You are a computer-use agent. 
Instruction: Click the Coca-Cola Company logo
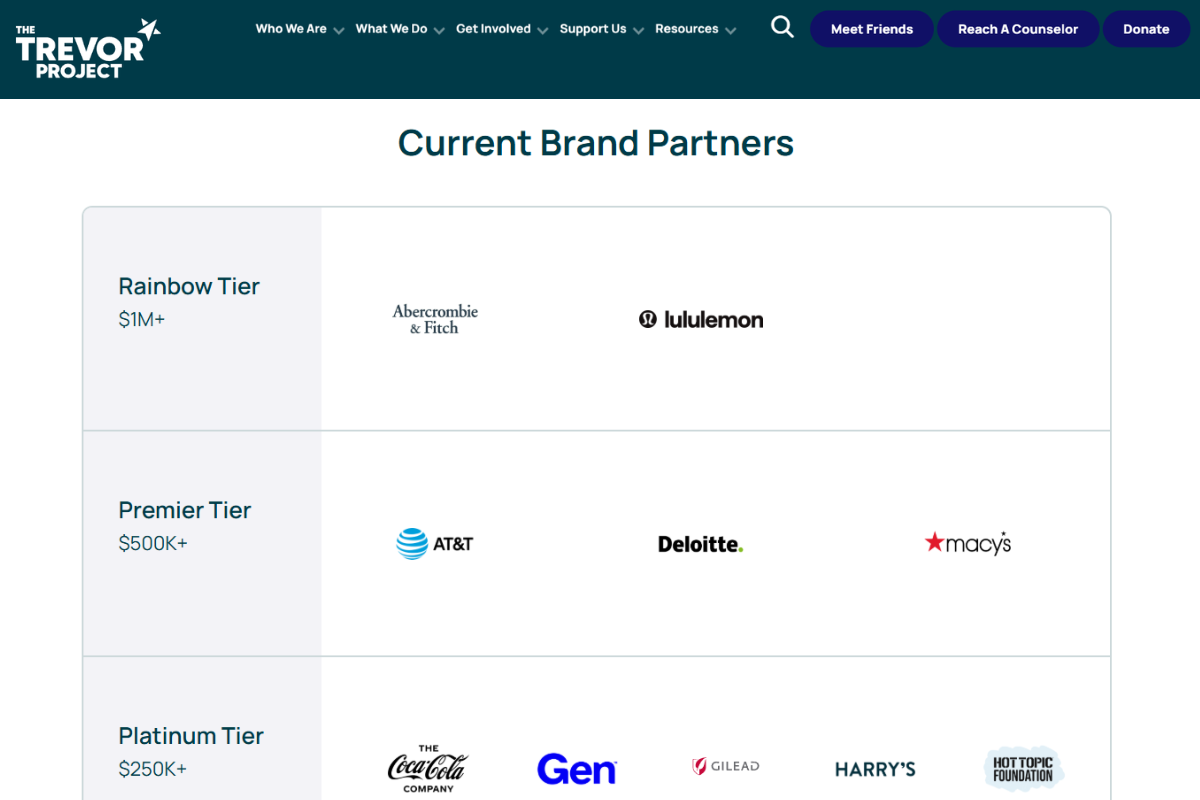(427, 768)
